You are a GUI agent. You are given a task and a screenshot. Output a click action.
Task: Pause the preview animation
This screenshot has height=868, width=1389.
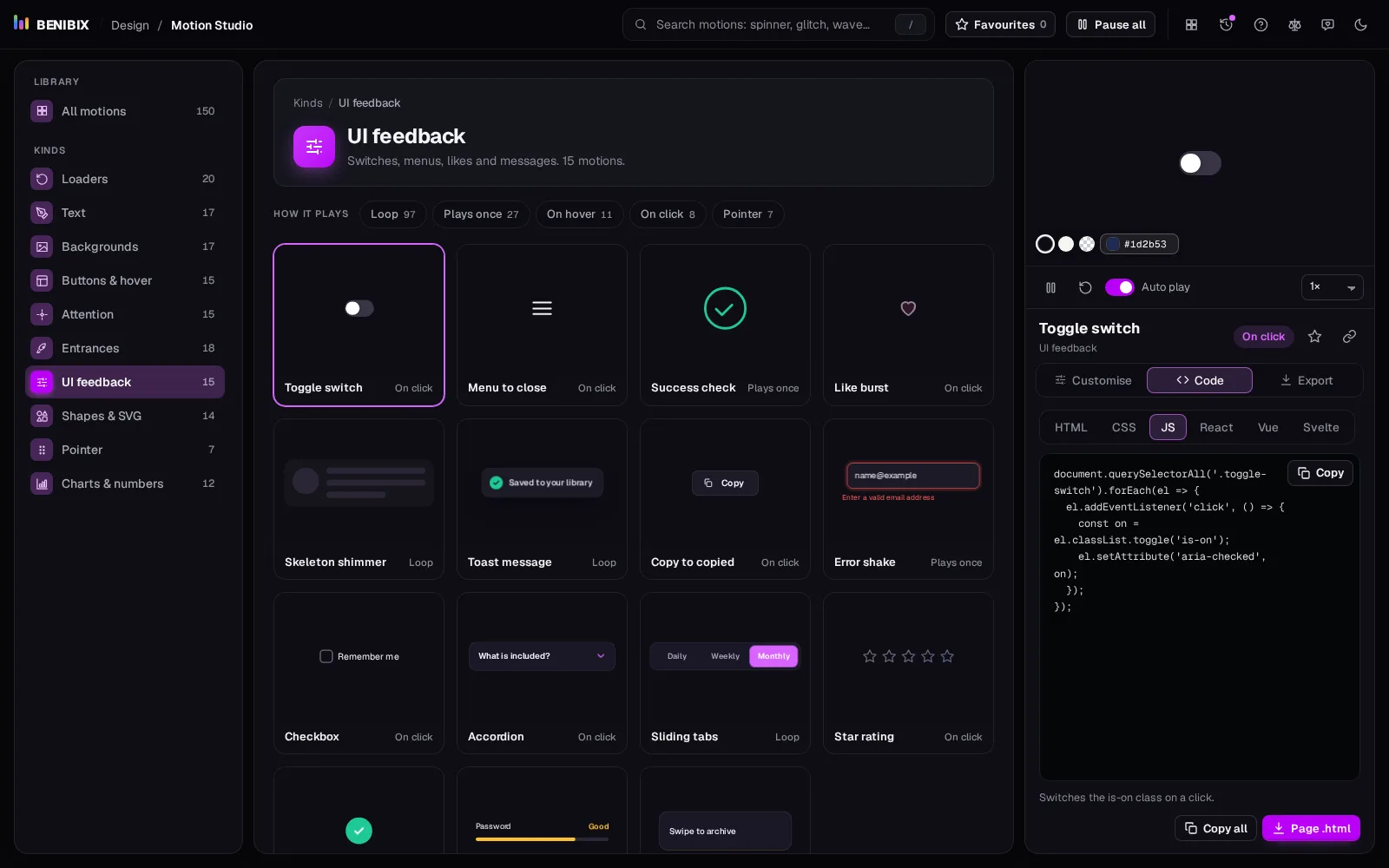(x=1050, y=287)
